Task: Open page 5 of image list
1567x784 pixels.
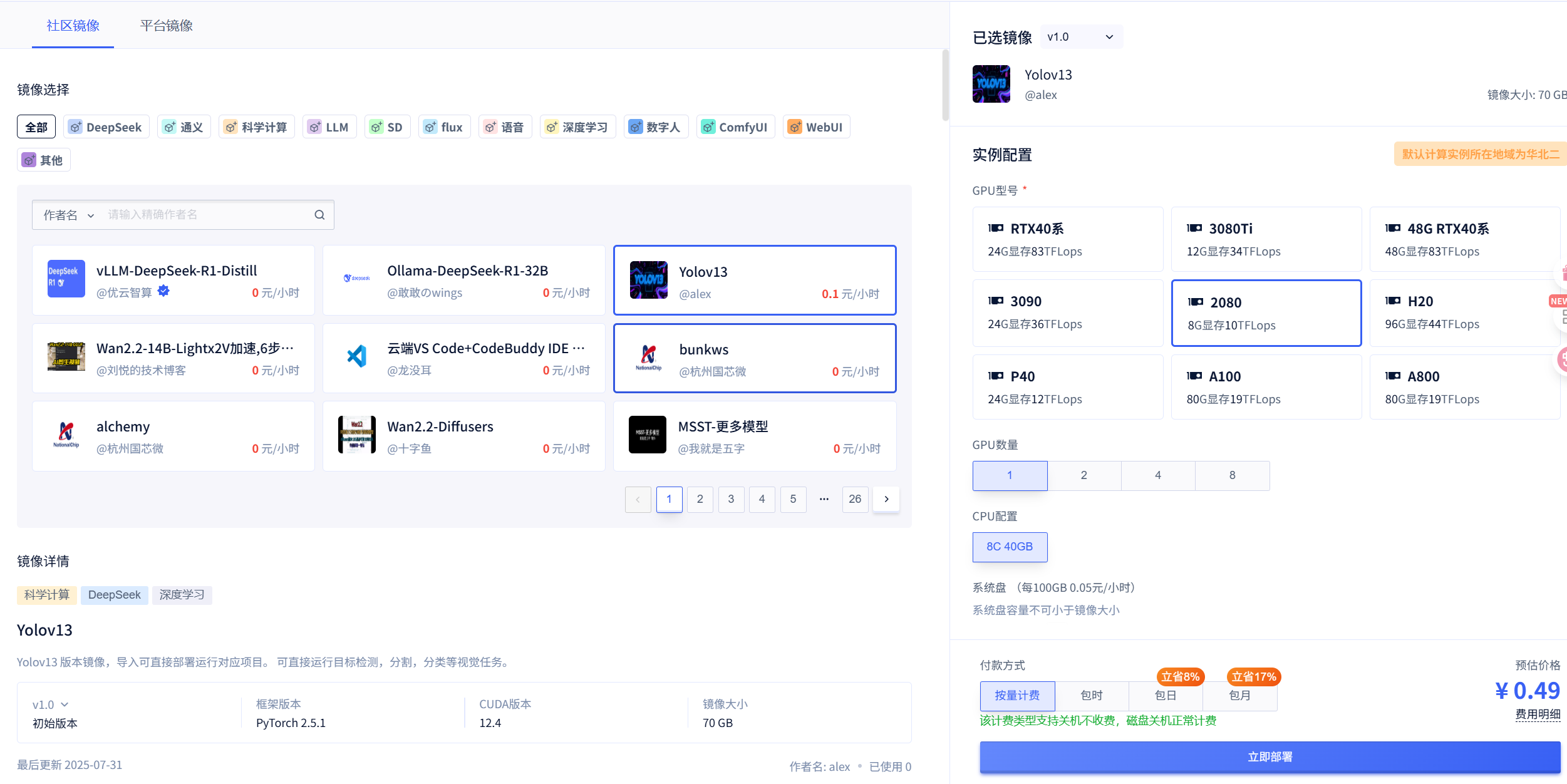Action: point(793,499)
